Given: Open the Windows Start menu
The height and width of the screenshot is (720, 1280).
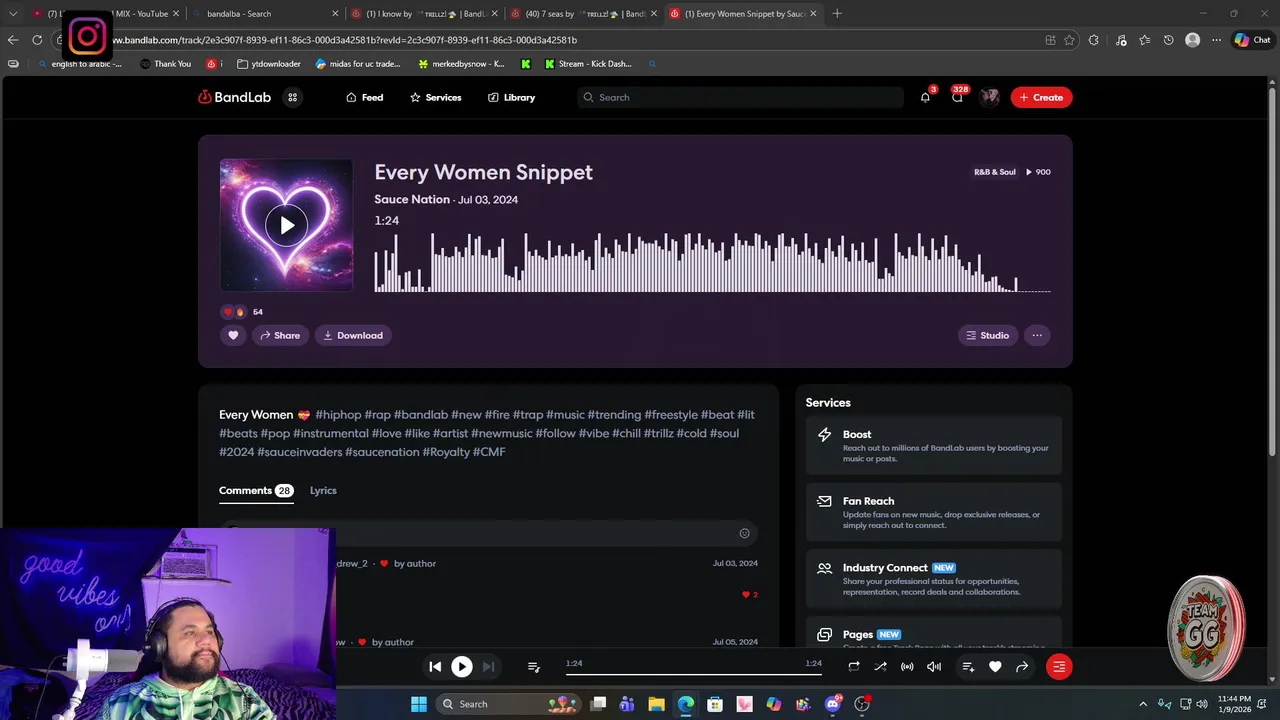Looking at the screenshot, I should tap(418, 704).
